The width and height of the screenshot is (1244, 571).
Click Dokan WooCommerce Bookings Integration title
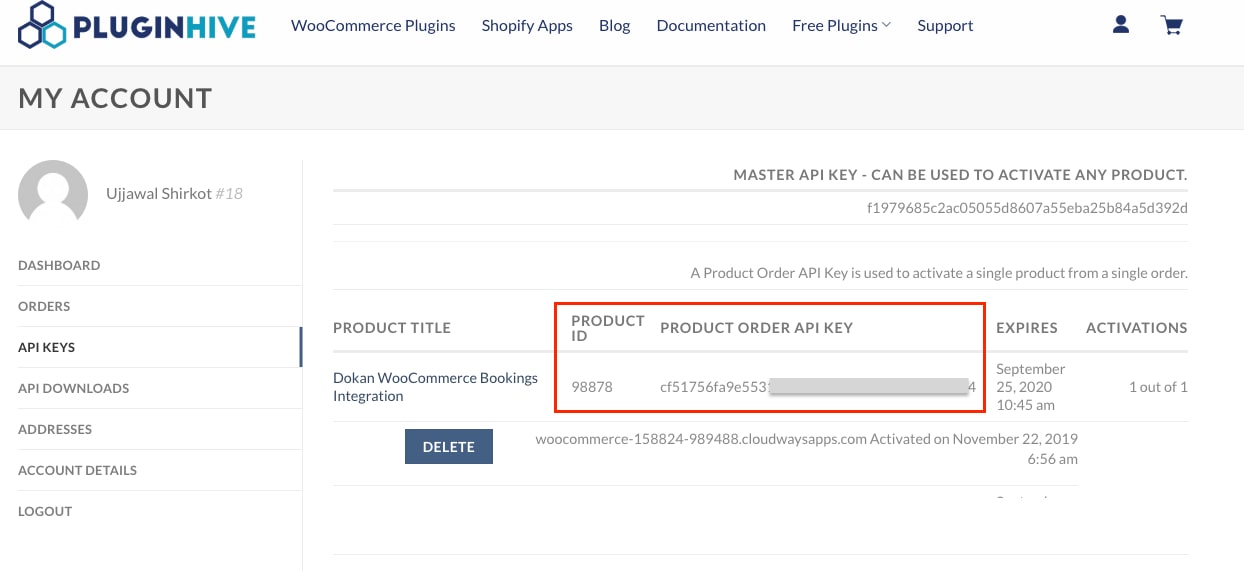point(435,387)
